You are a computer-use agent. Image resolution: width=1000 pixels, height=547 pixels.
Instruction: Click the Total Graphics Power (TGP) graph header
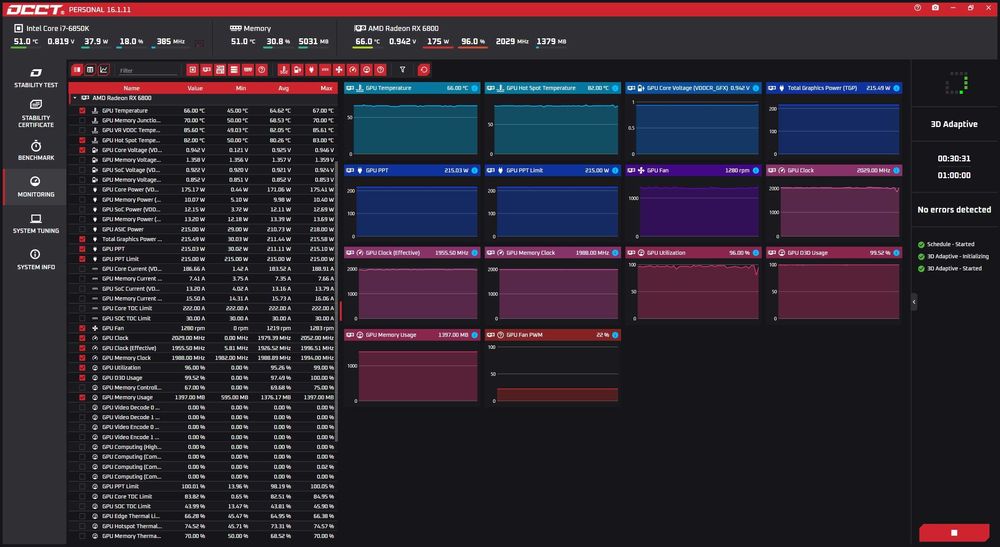834,88
